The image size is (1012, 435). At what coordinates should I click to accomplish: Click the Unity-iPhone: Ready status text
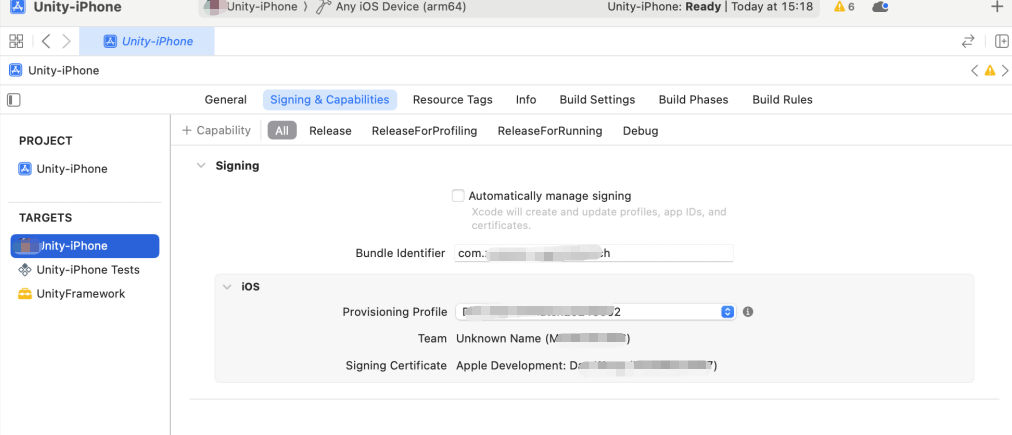pos(665,7)
